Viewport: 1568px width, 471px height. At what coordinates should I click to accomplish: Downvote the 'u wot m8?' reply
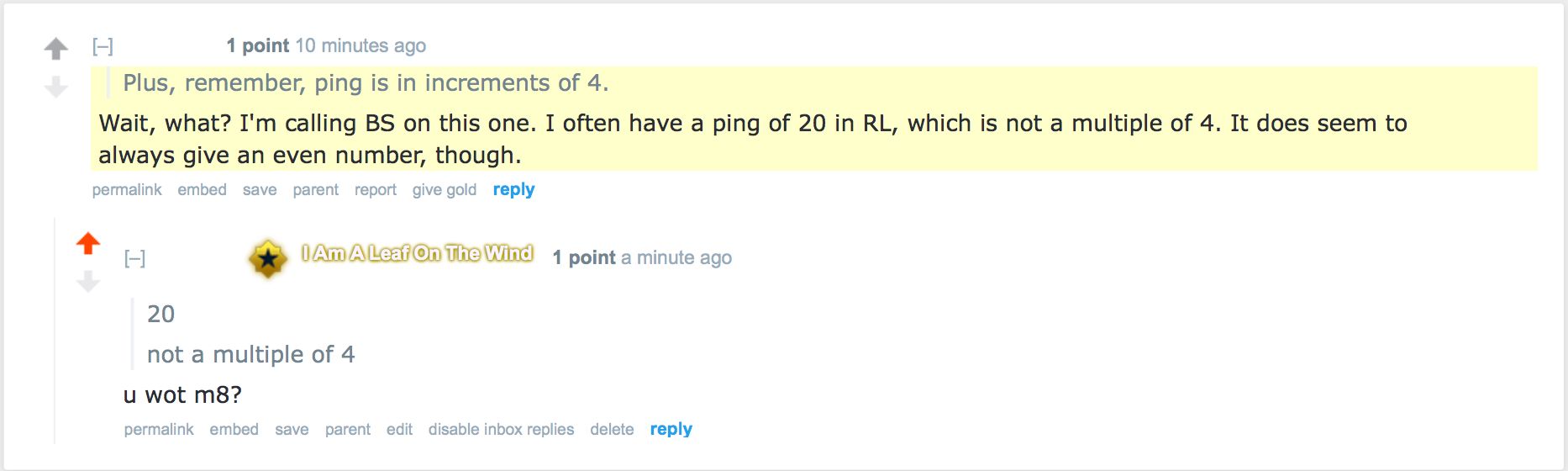tap(88, 281)
